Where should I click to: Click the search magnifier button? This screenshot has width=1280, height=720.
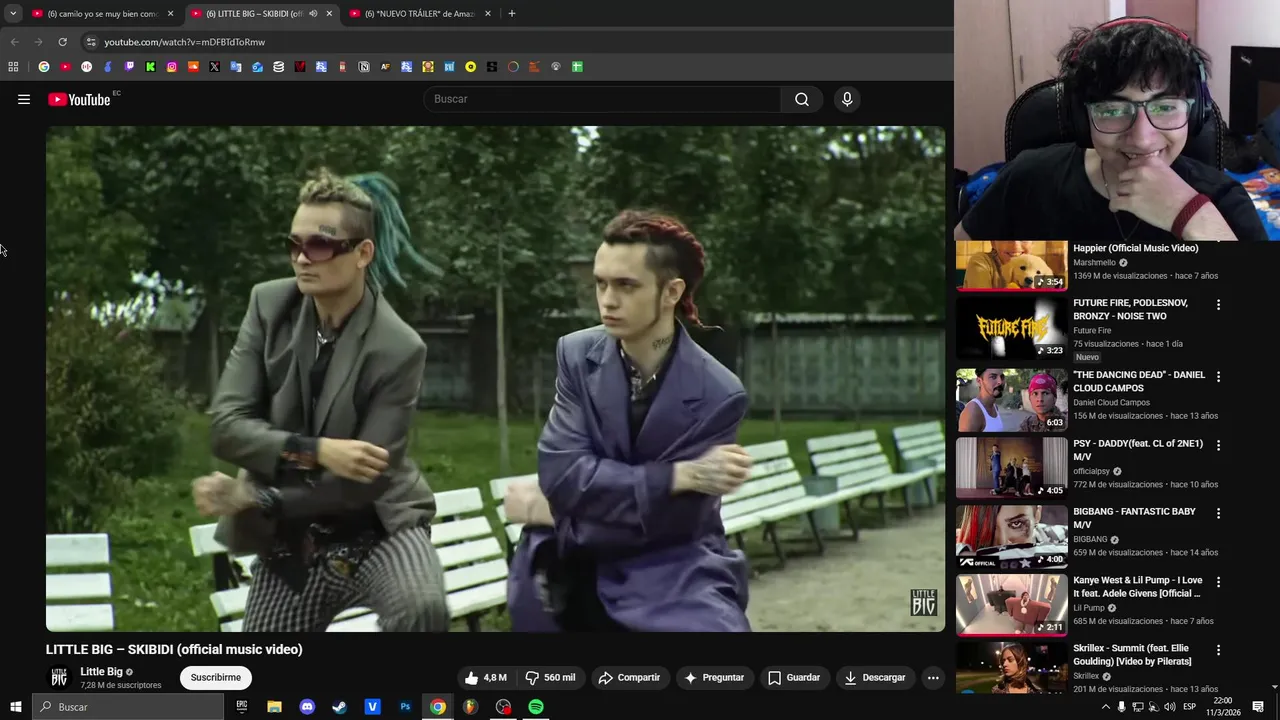pos(801,99)
